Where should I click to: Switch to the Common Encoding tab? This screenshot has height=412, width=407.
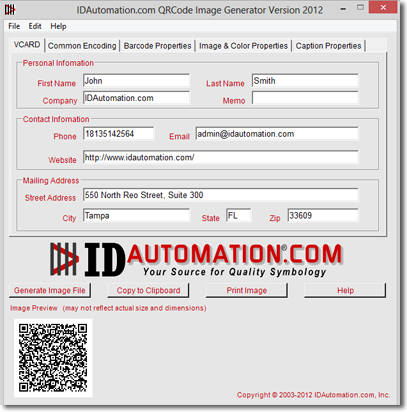coord(82,46)
